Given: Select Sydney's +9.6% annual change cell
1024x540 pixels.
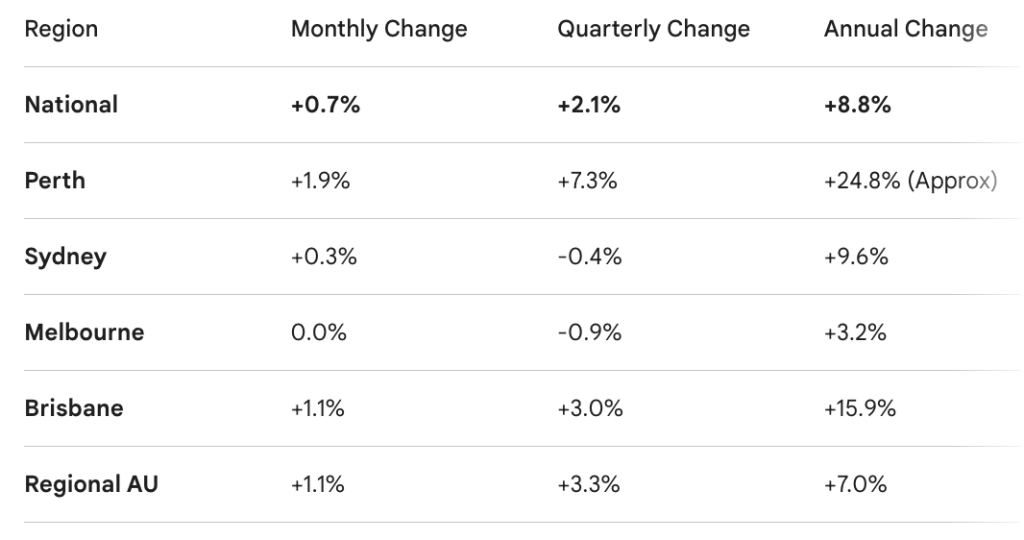Looking at the screenshot, I should click(x=855, y=256).
